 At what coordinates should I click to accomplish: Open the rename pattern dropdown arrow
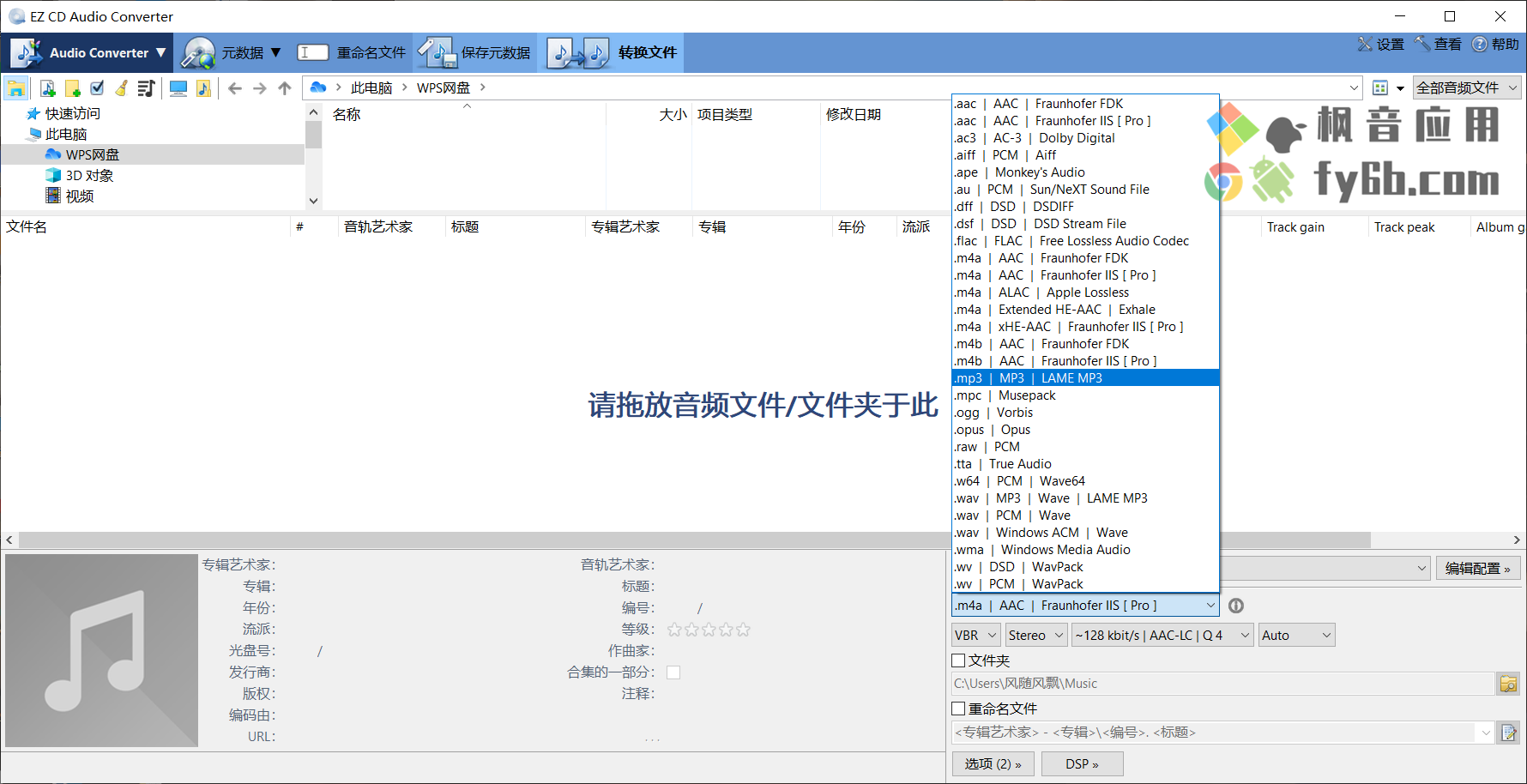coord(1486,733)
